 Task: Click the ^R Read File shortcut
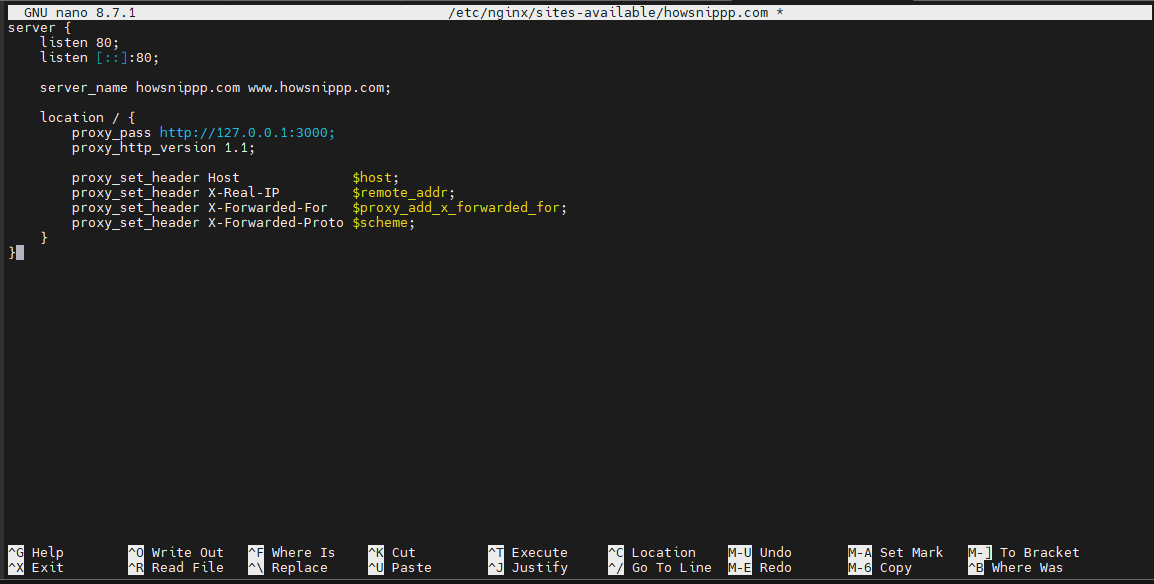tap(176, 568)
